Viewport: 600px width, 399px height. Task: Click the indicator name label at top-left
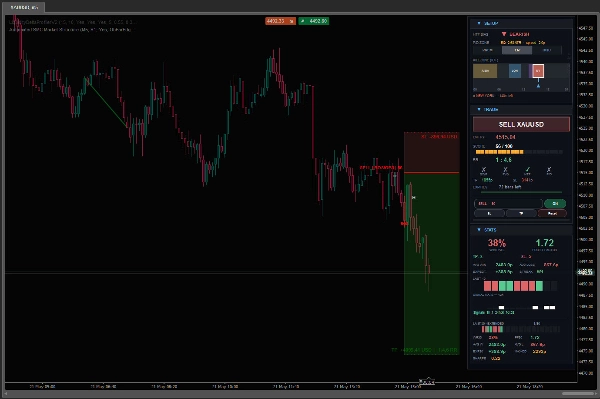tap(72, 22)
